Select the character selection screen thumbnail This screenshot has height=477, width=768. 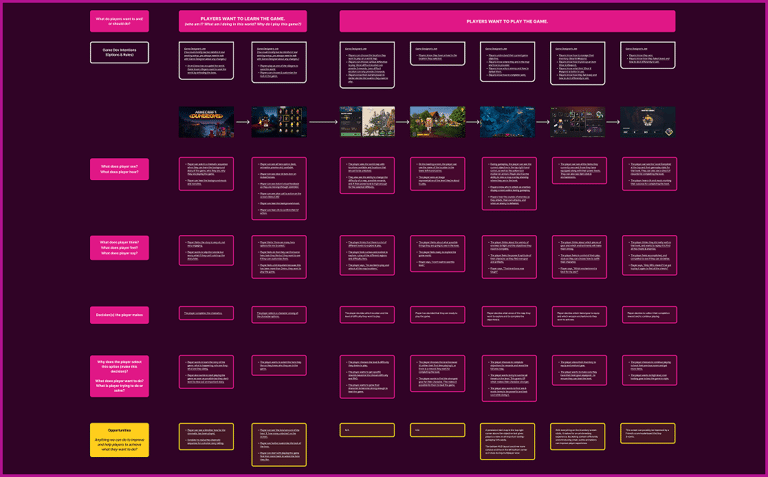point(279,122)
